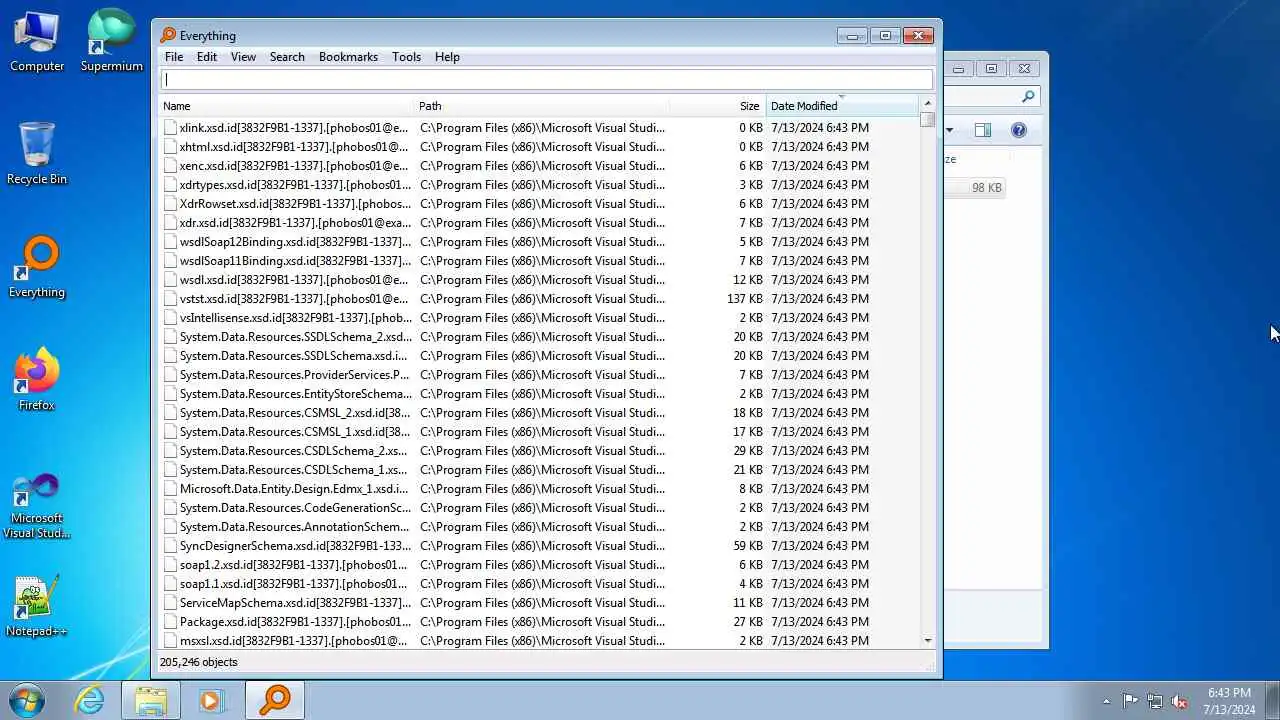
Task: Click help icon in background window
Action: [x=1019, y=130]
